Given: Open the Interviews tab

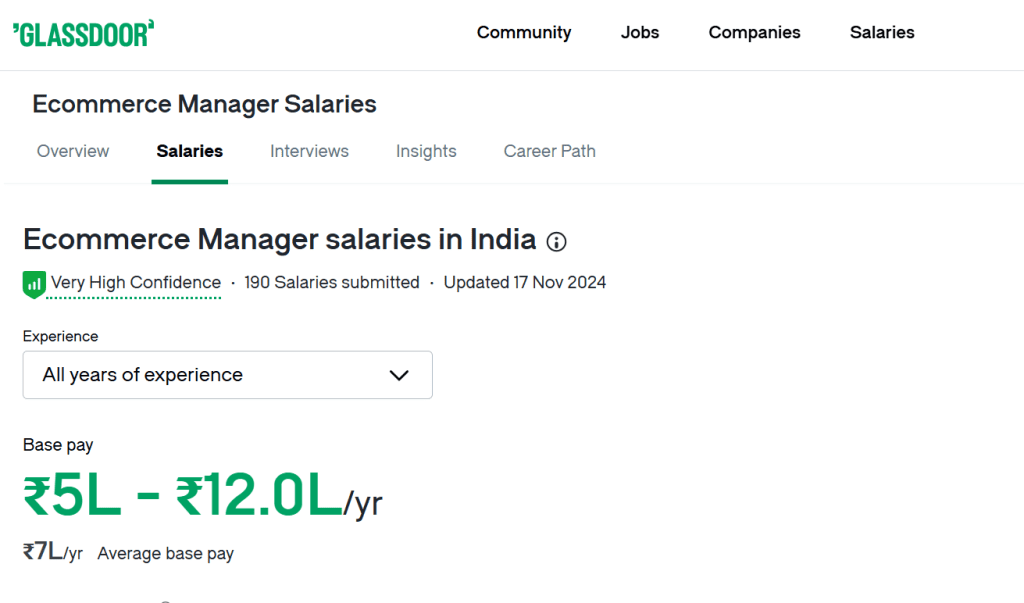Looking at the screenshot, I should coord(309,151).
